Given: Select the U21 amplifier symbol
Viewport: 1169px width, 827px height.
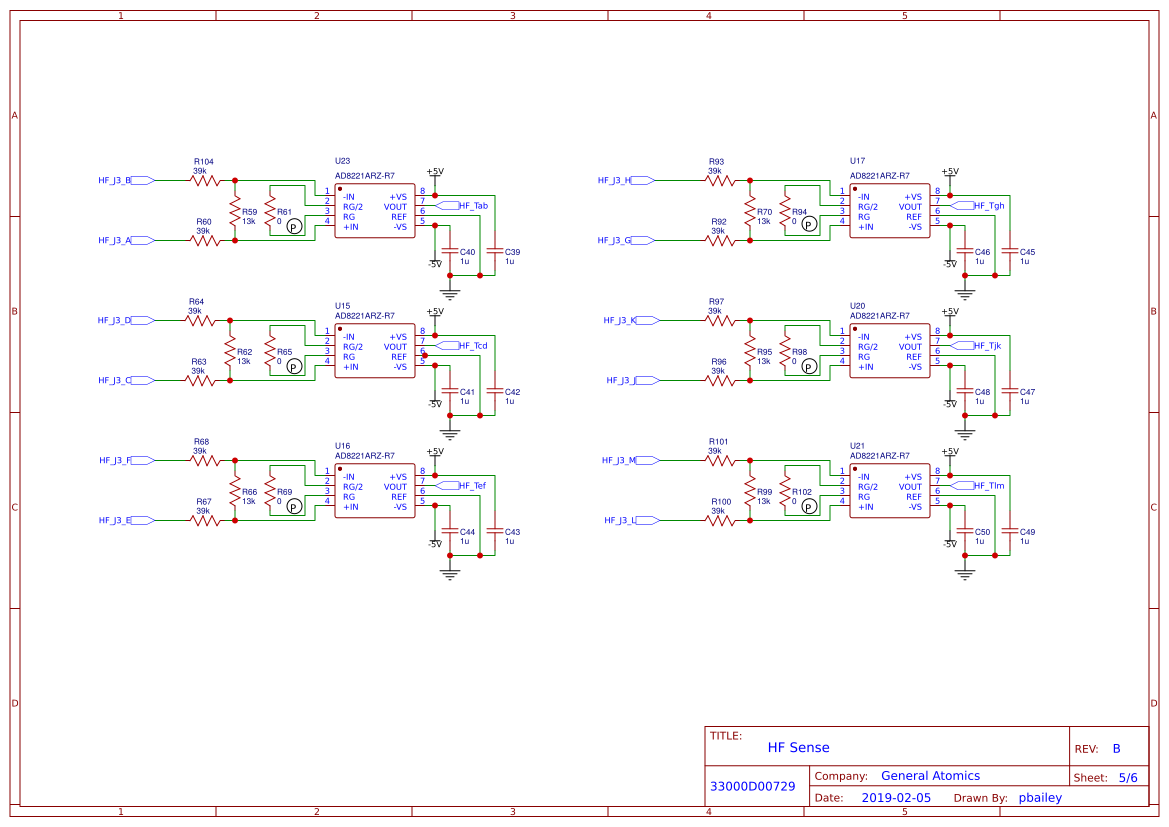Looking at the screenshot, I should [888, 490].
